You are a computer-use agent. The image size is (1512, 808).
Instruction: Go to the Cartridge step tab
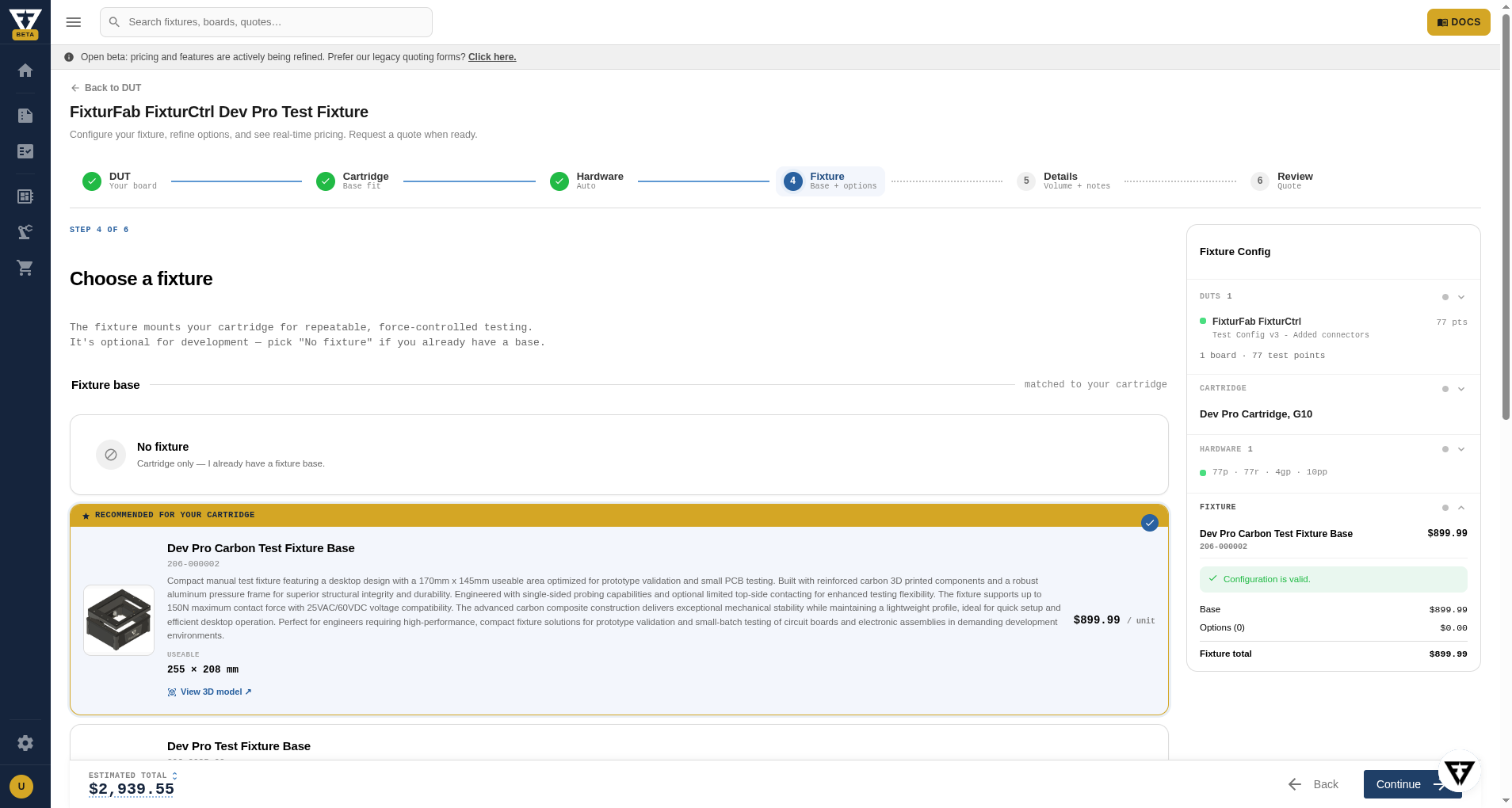tap(353, 181)
